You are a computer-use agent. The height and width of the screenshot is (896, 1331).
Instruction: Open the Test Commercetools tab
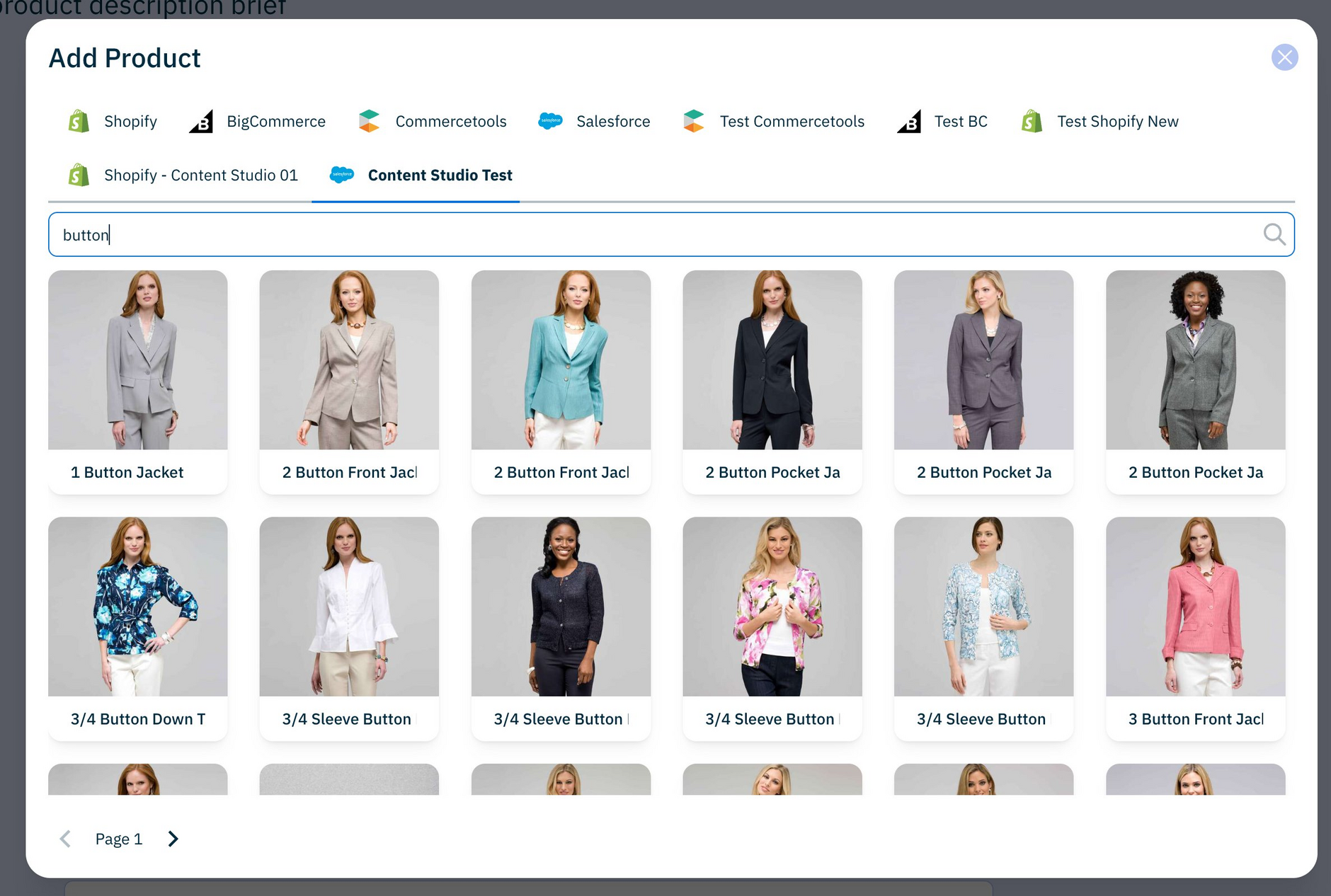774,121
